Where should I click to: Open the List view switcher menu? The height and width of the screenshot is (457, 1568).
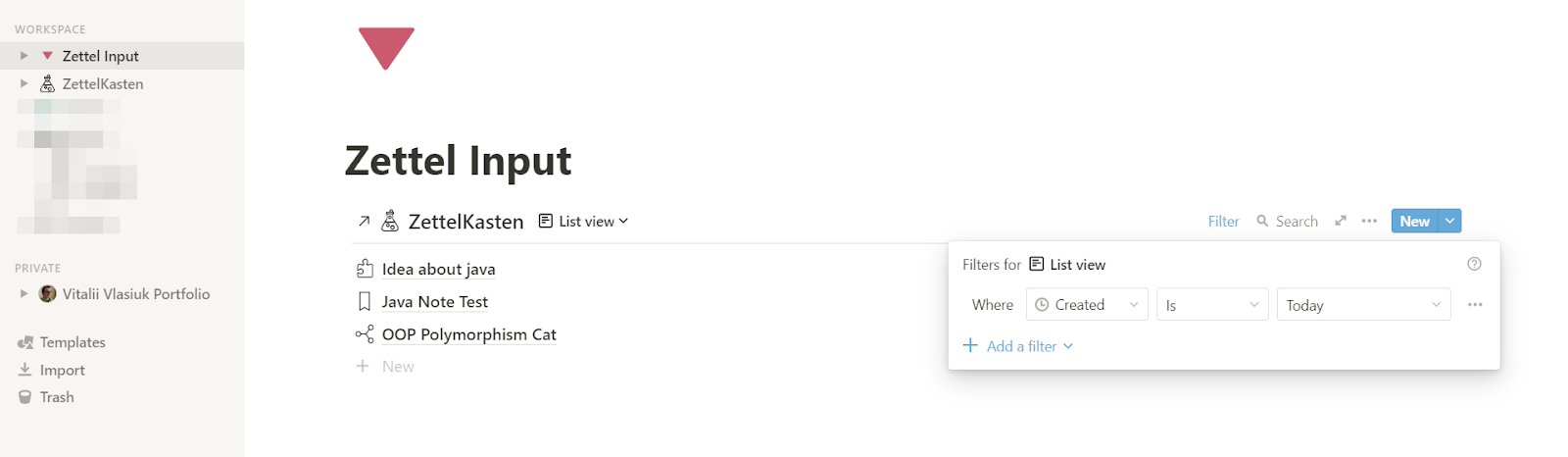coord(584,222)
